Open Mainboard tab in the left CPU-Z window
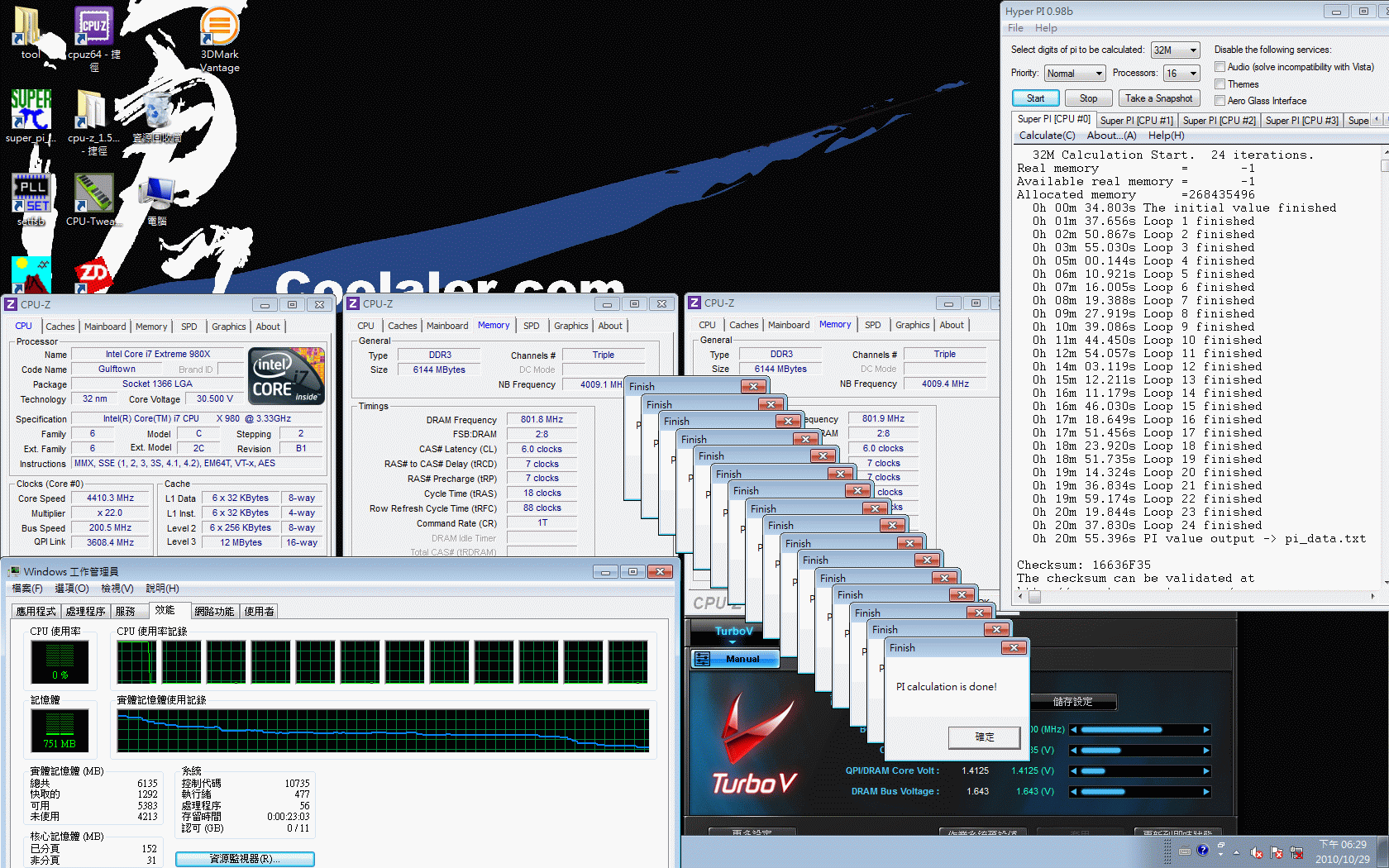 [x=105, y=327]
